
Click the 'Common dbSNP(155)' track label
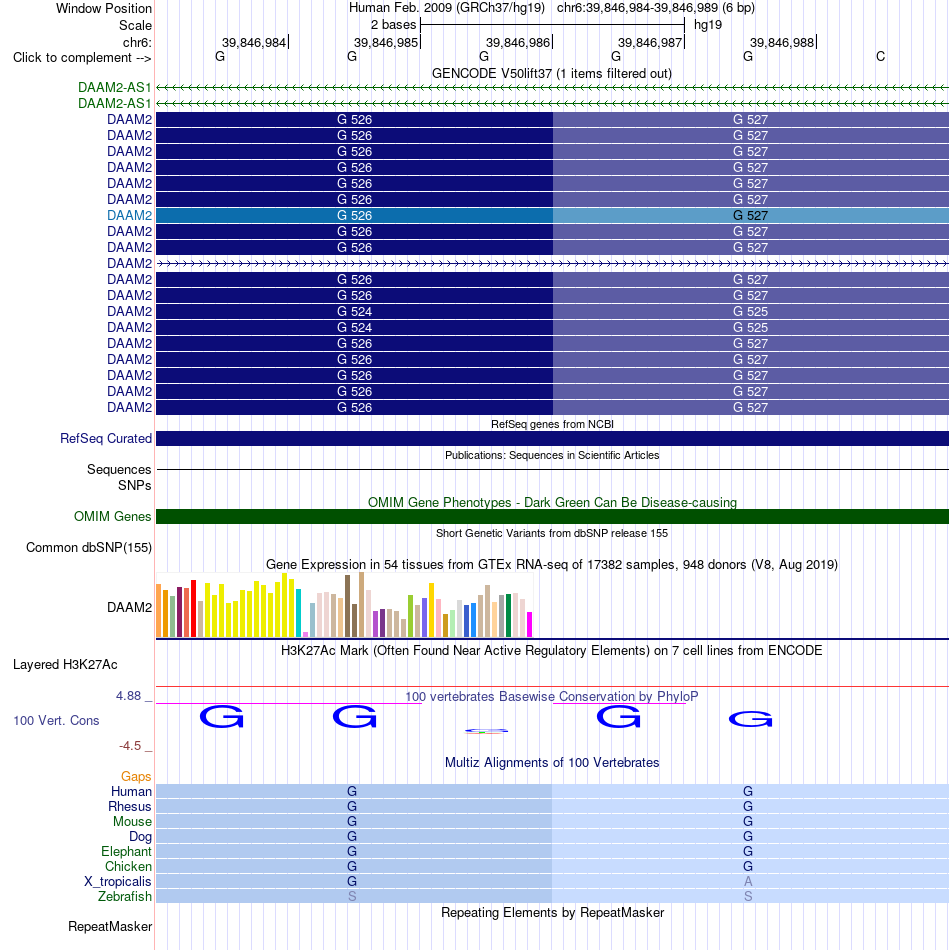tap(88, 547)
